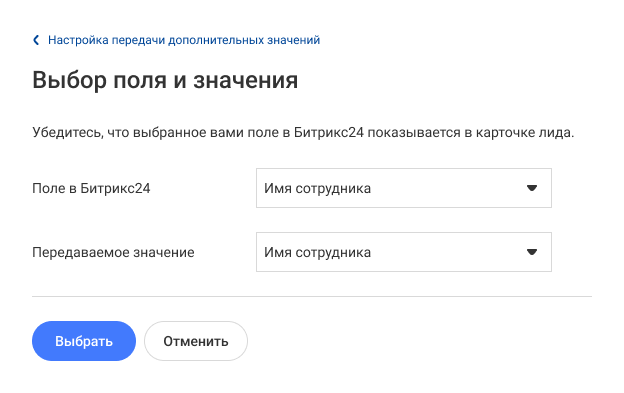Click the Поле в Битрикс24 label
Viewport: 624px width, 393px height.
(91, 188)
